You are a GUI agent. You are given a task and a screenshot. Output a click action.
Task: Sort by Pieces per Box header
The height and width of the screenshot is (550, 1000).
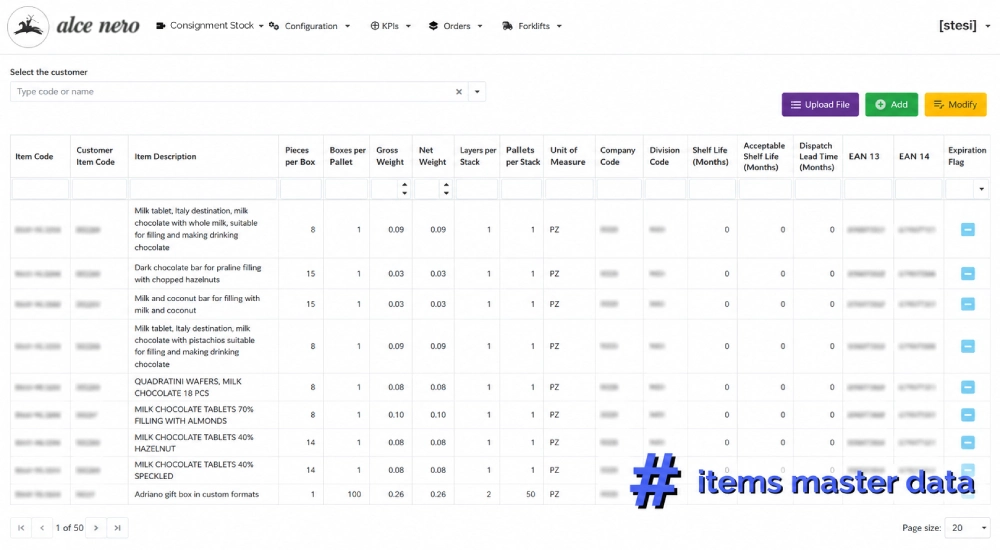(300, 156)
